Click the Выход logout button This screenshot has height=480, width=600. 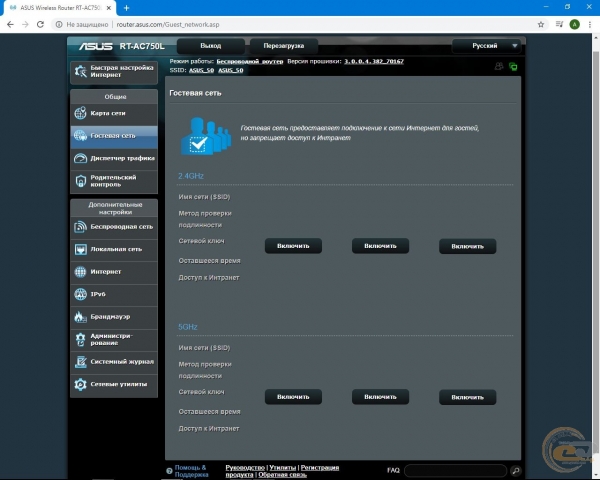click(210, 45)
